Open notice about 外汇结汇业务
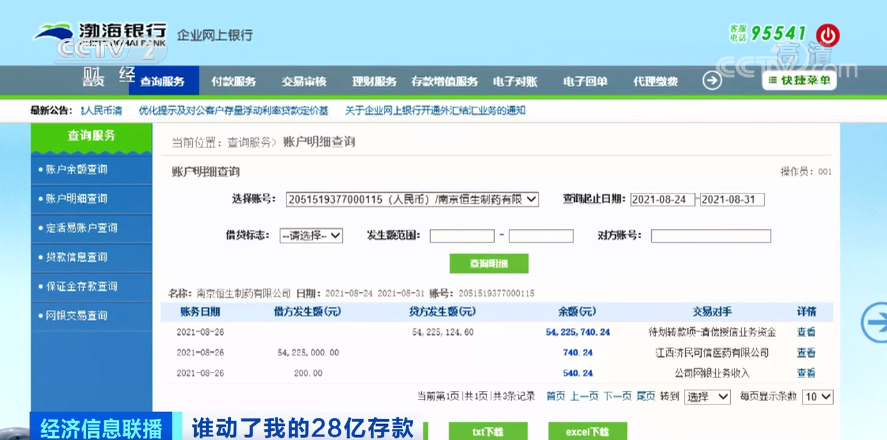This screenshot has width=887, height=440. [x=435, y=111]
